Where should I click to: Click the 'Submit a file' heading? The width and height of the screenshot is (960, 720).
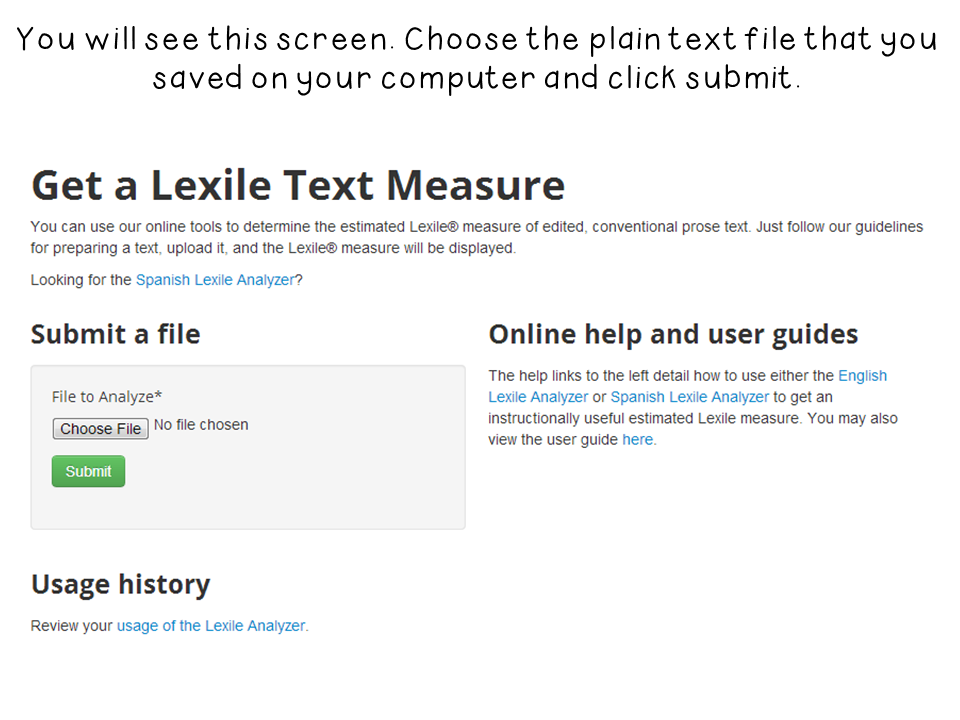[x=115, y=334]
